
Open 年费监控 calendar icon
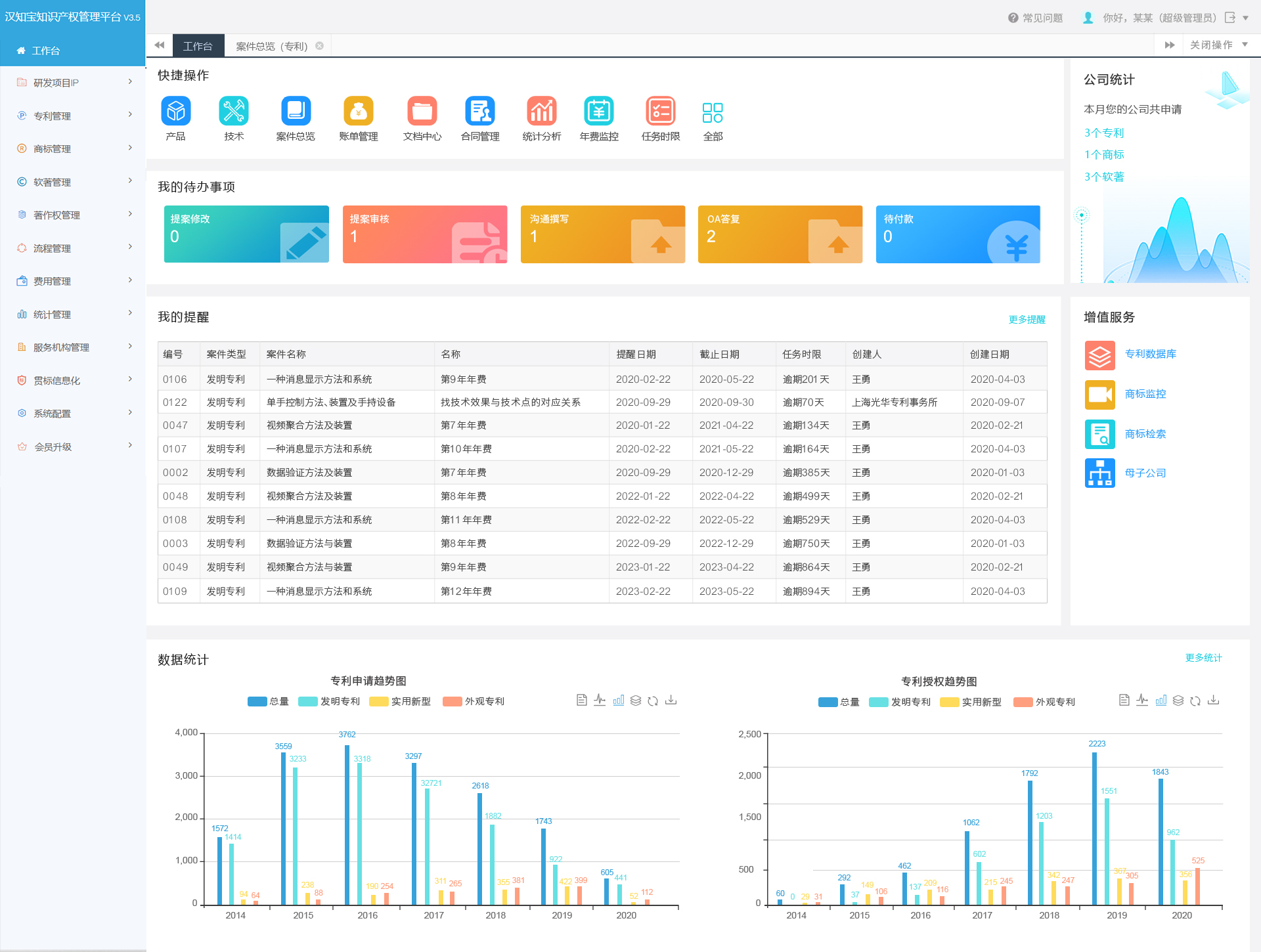599,111
